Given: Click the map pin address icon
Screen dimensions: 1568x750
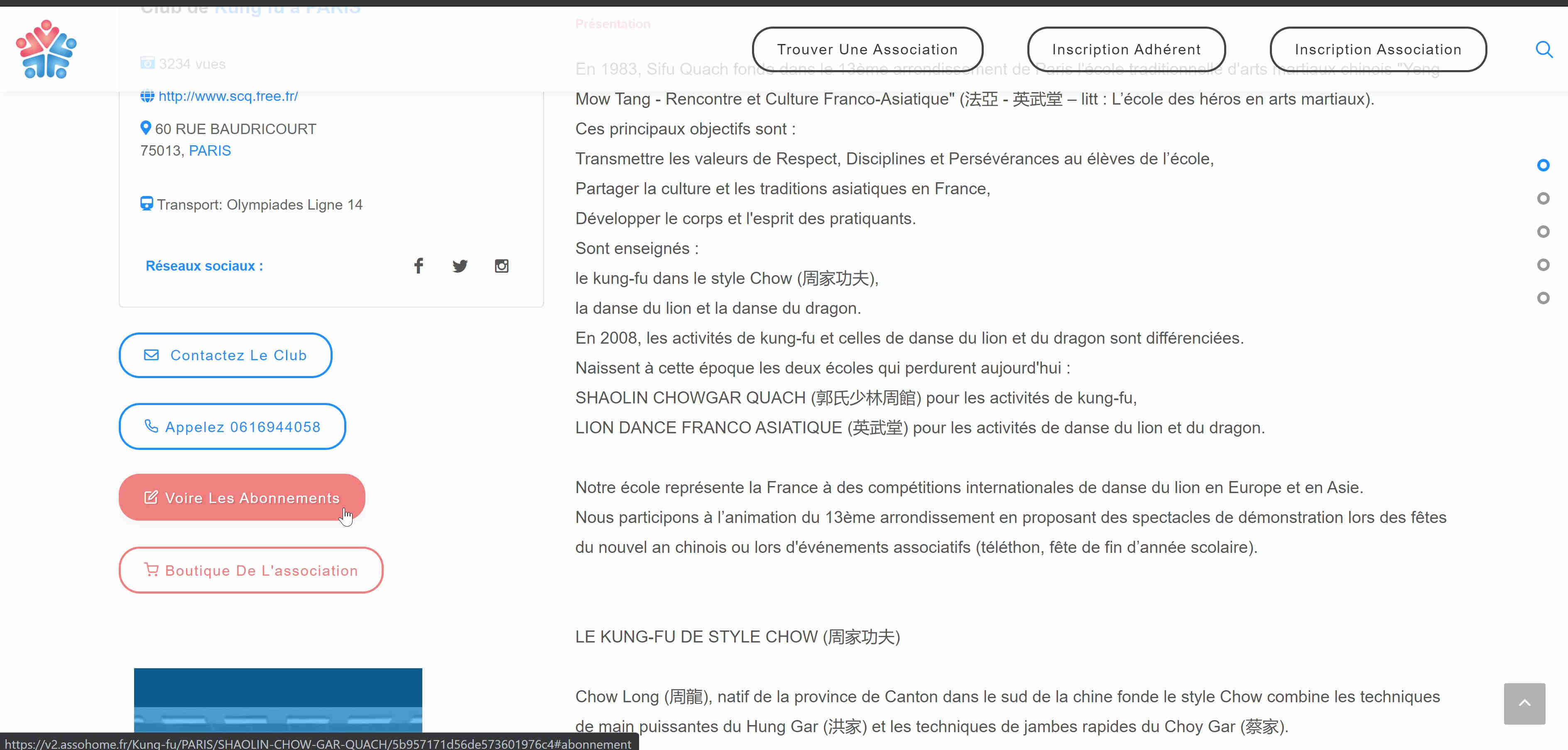Looking at the screenshot, I should coord(145,128).
